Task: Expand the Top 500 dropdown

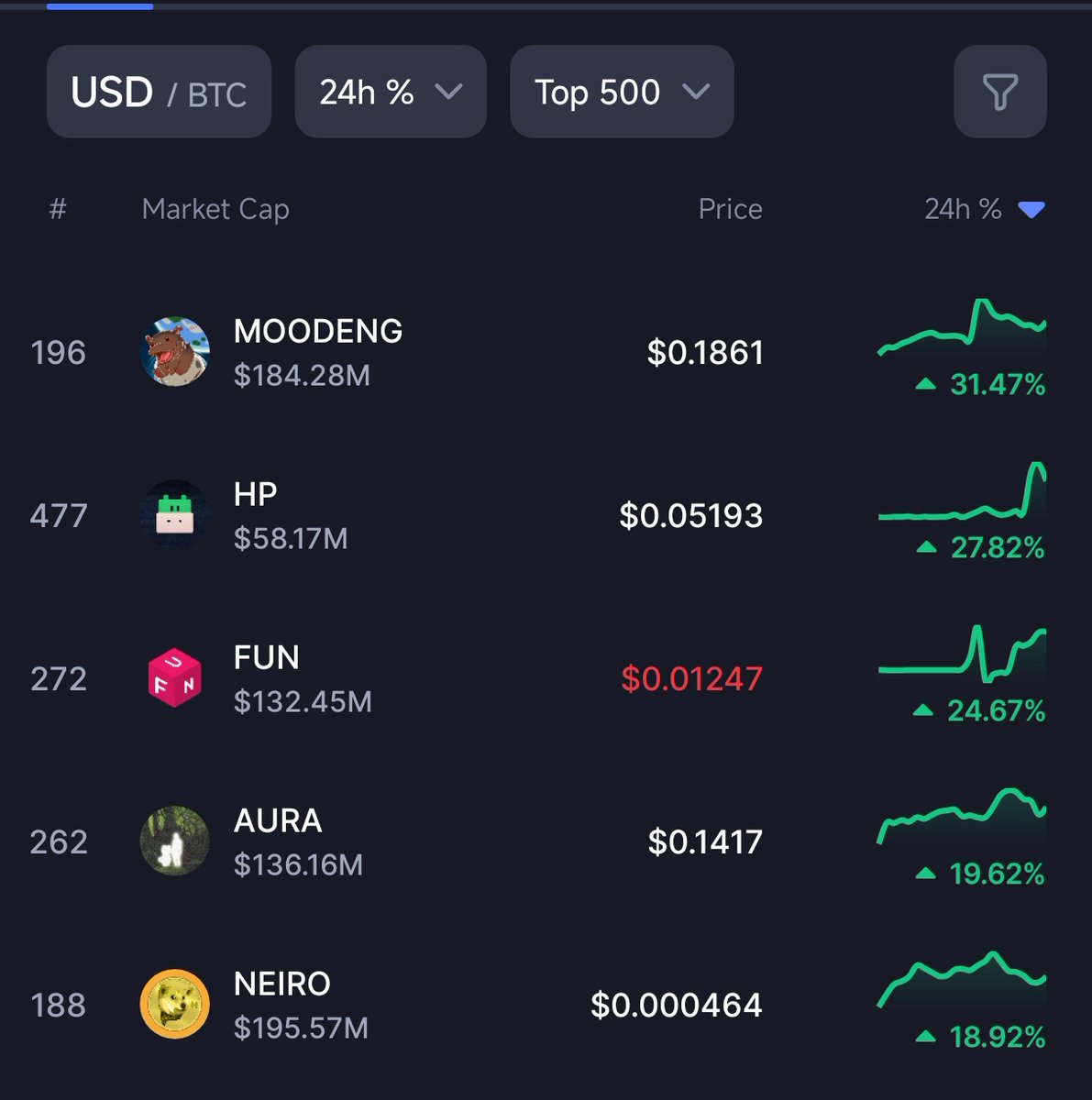Action: (622, 92)
